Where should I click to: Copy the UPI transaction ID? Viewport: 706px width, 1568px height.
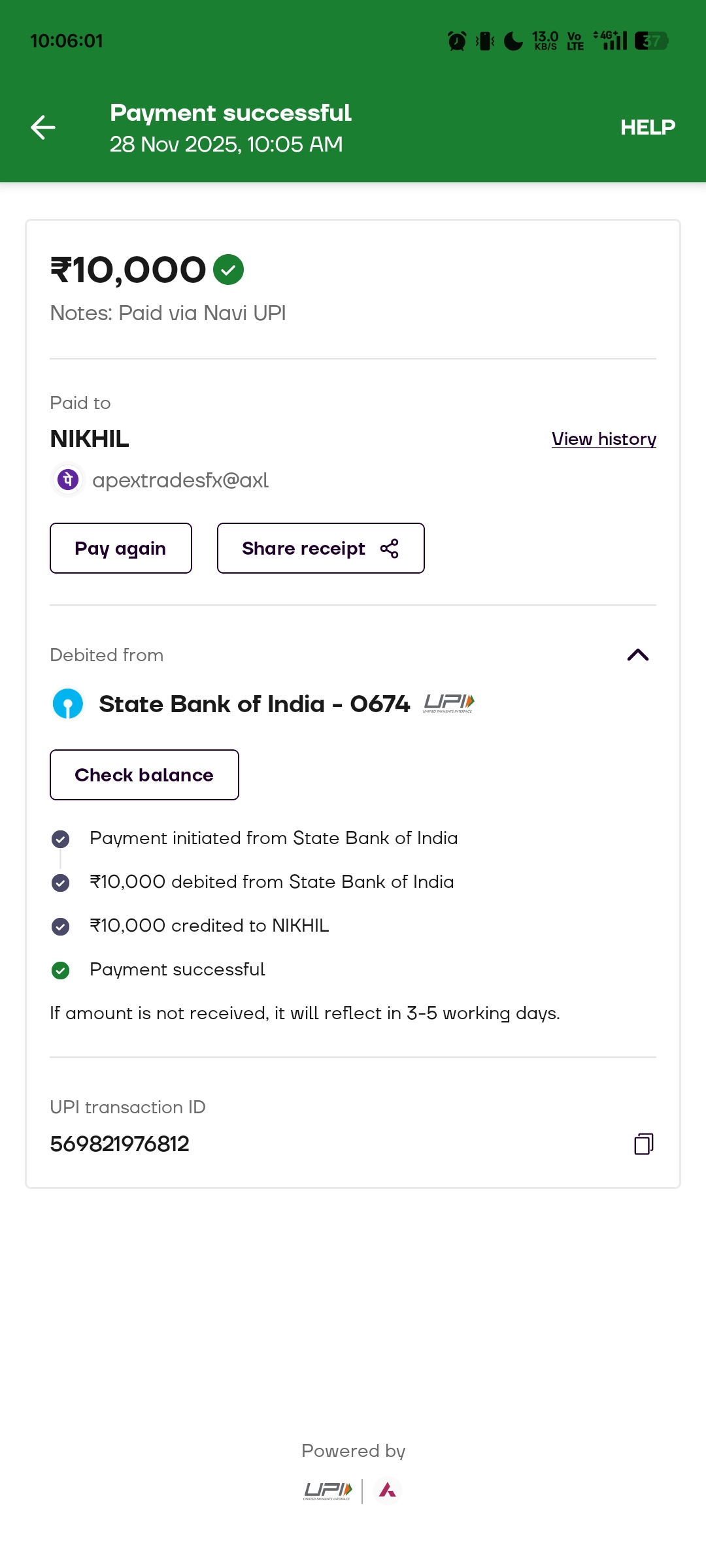644,1144
